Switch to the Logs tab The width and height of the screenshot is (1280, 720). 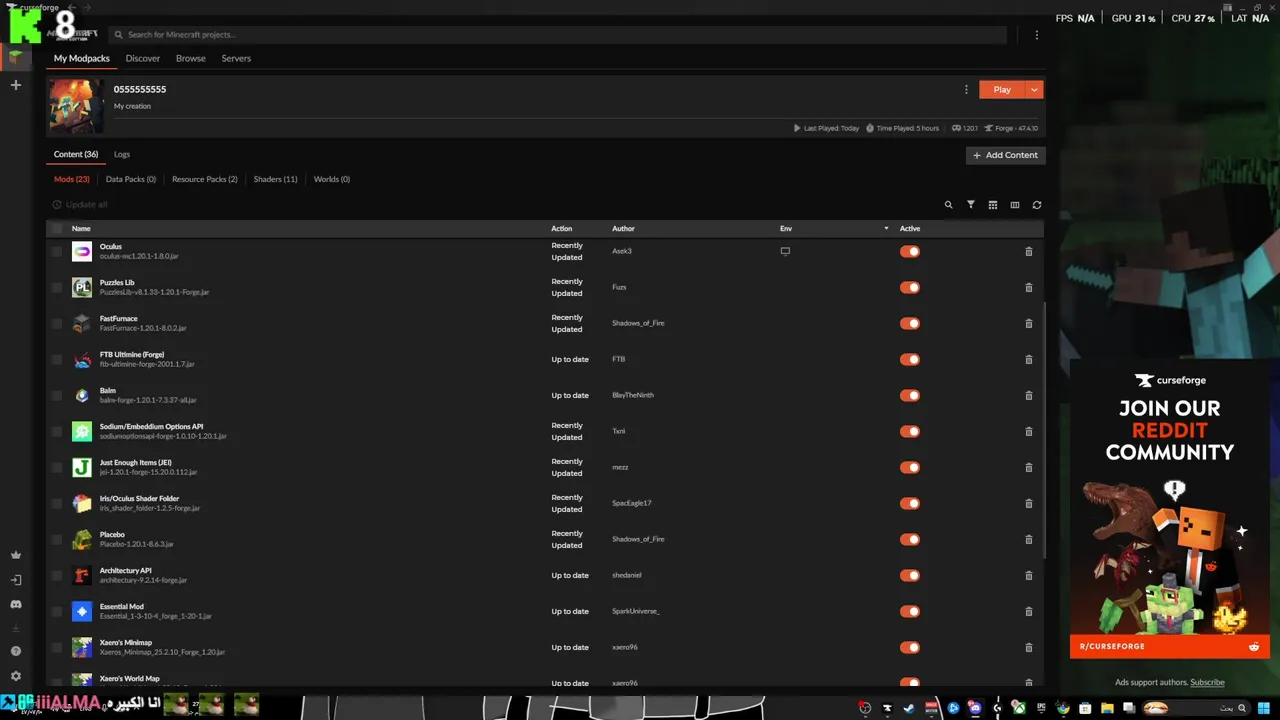pos(122,155)
